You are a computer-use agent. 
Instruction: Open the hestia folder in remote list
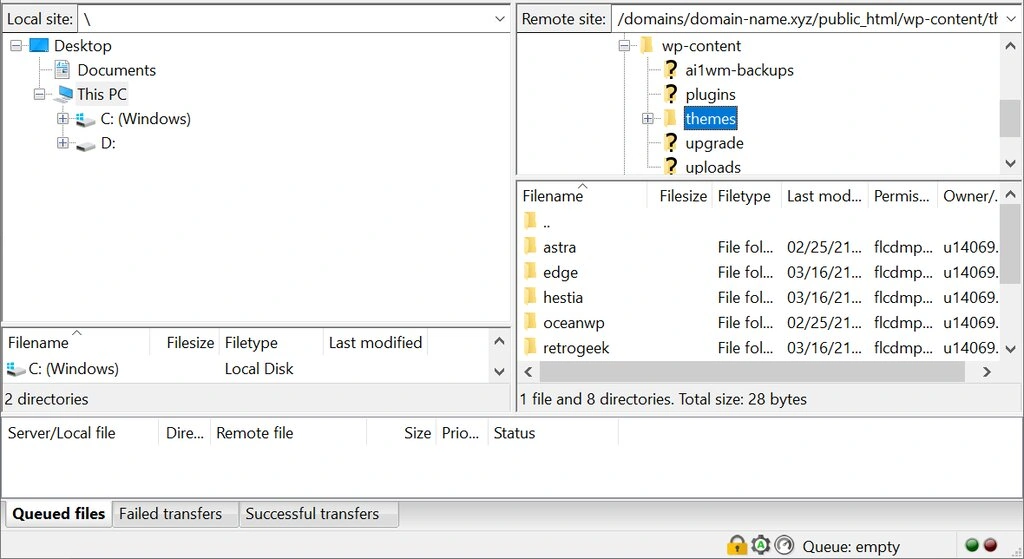(x=562, y=297)
